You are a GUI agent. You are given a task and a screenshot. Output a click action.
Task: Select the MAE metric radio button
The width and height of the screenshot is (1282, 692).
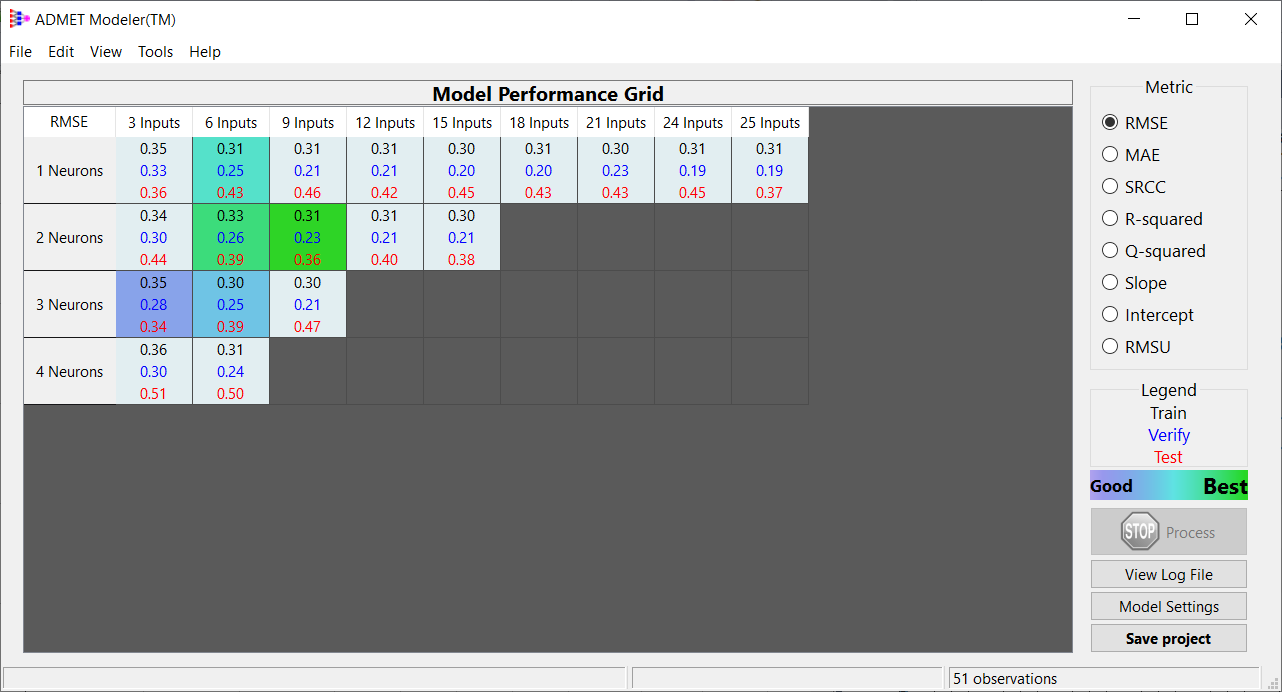(1110, 155)
